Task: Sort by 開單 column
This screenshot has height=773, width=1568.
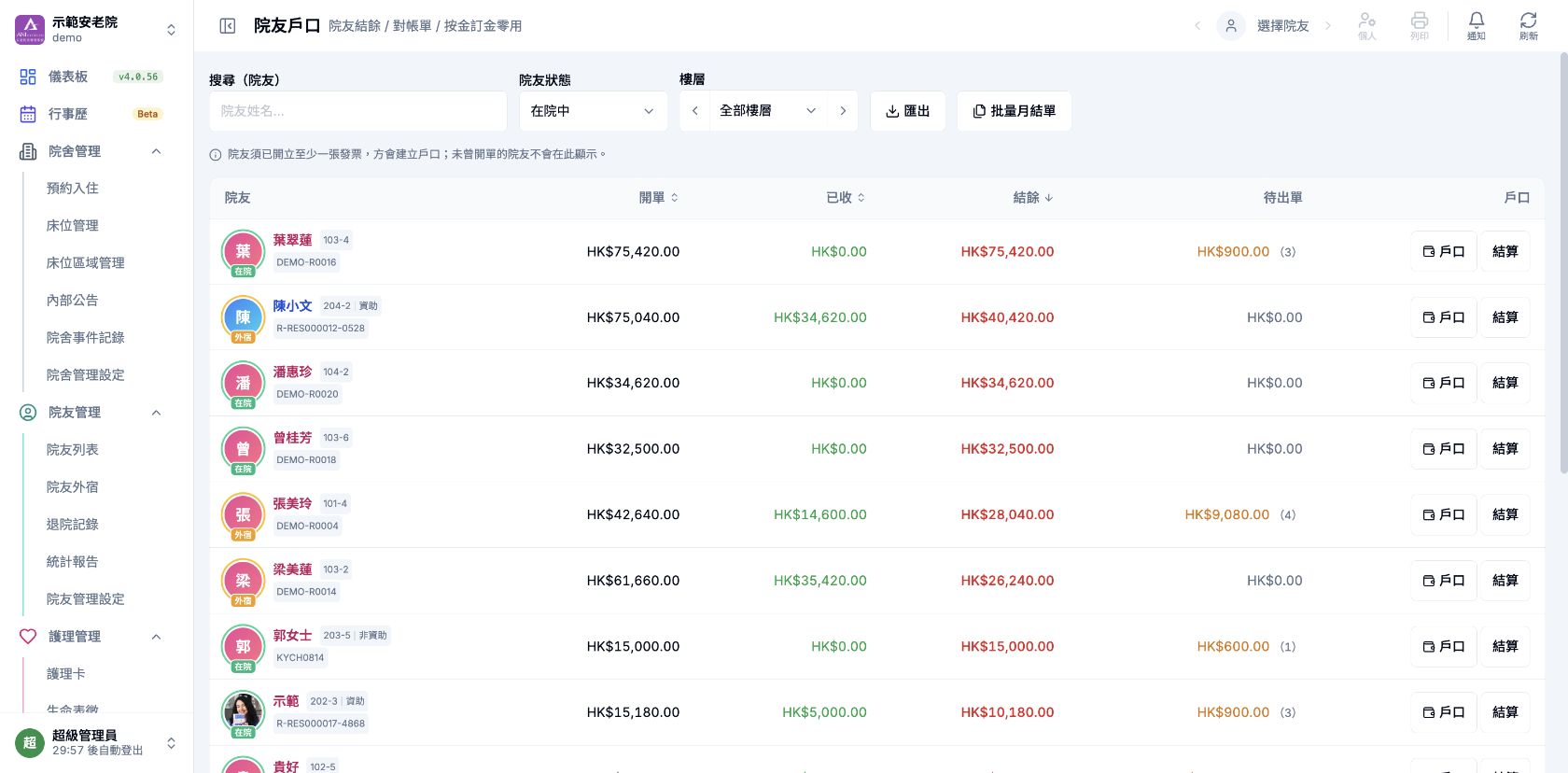Action: [659, 198]
